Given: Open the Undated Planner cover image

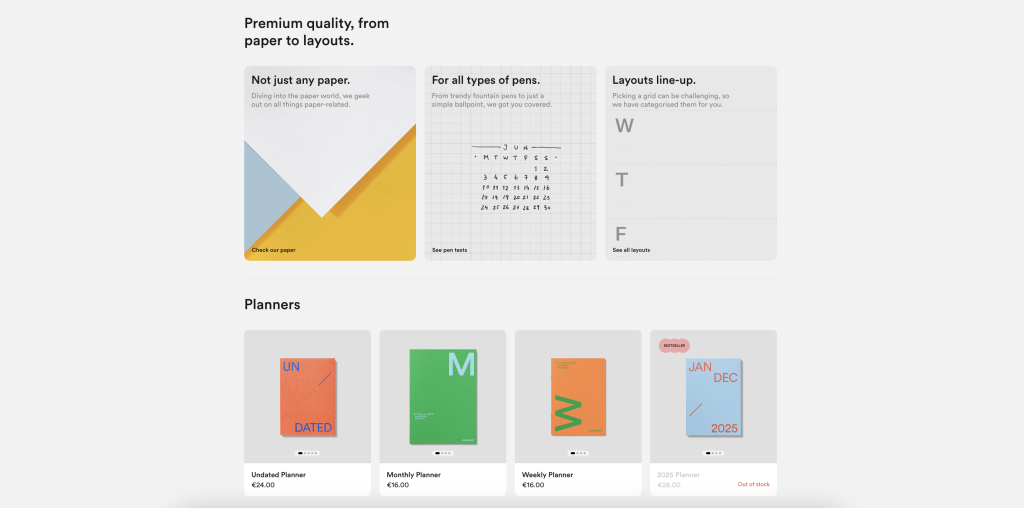Looking at the screenshot, I should pos(308,397).
